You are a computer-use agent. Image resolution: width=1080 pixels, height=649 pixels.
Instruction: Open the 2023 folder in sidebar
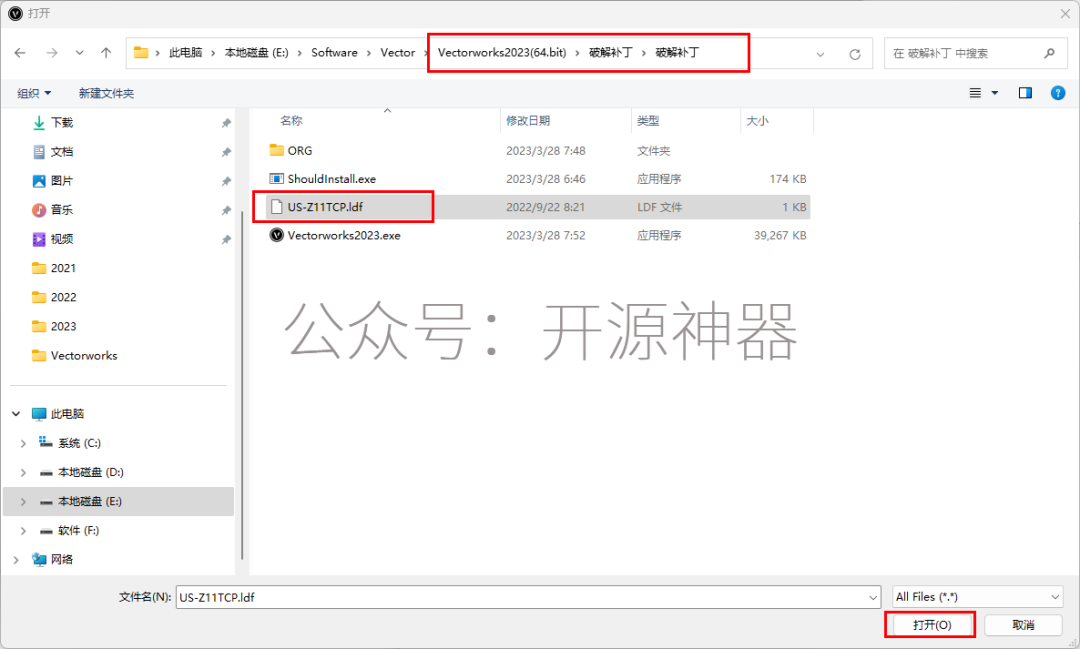tap(63, 326)
